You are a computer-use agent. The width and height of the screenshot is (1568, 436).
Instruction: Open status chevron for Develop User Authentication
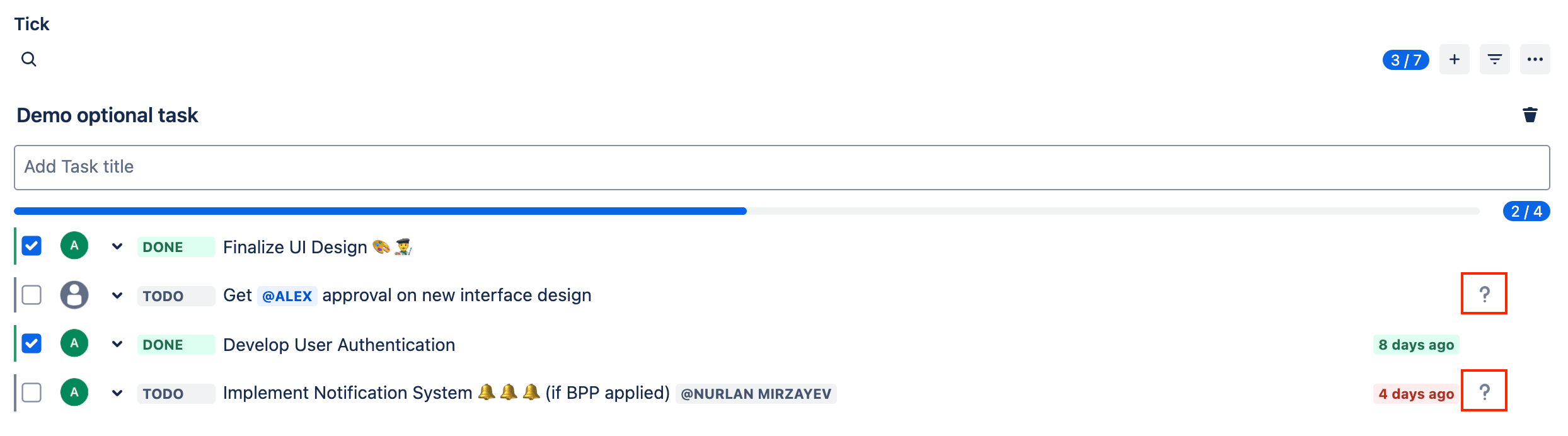point(117,344)
